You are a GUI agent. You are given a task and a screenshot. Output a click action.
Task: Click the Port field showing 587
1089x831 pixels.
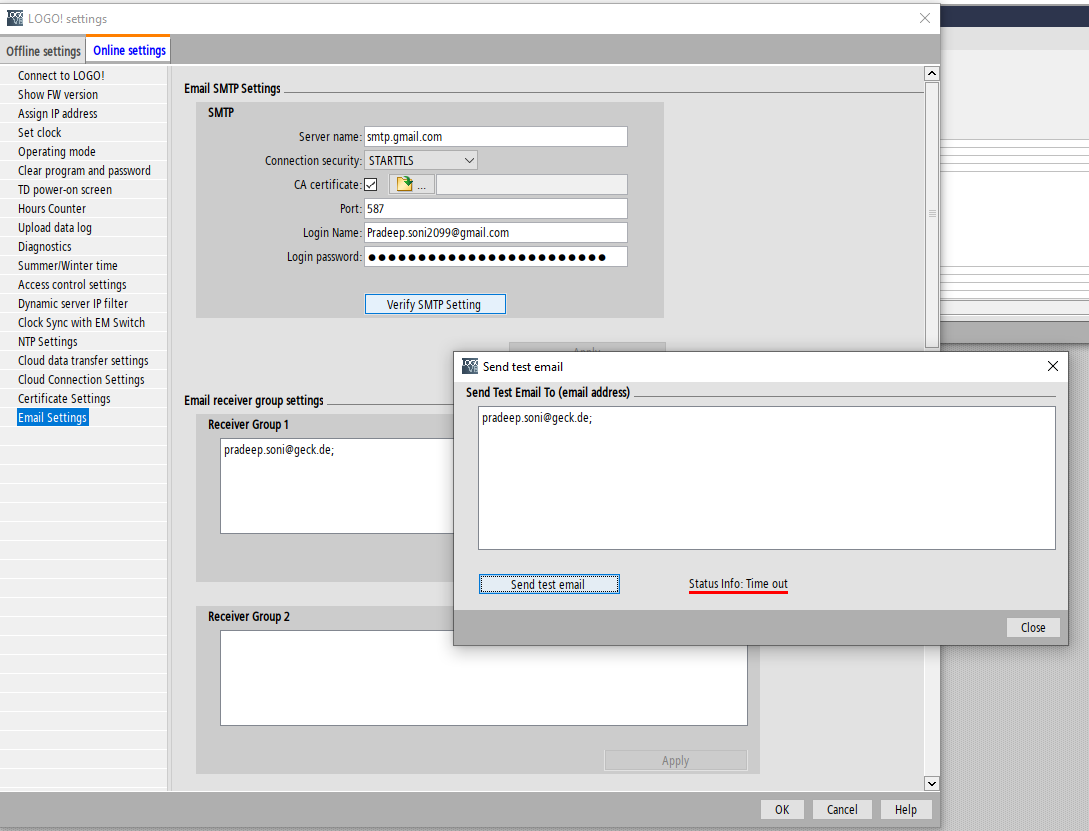click(496, 208)
